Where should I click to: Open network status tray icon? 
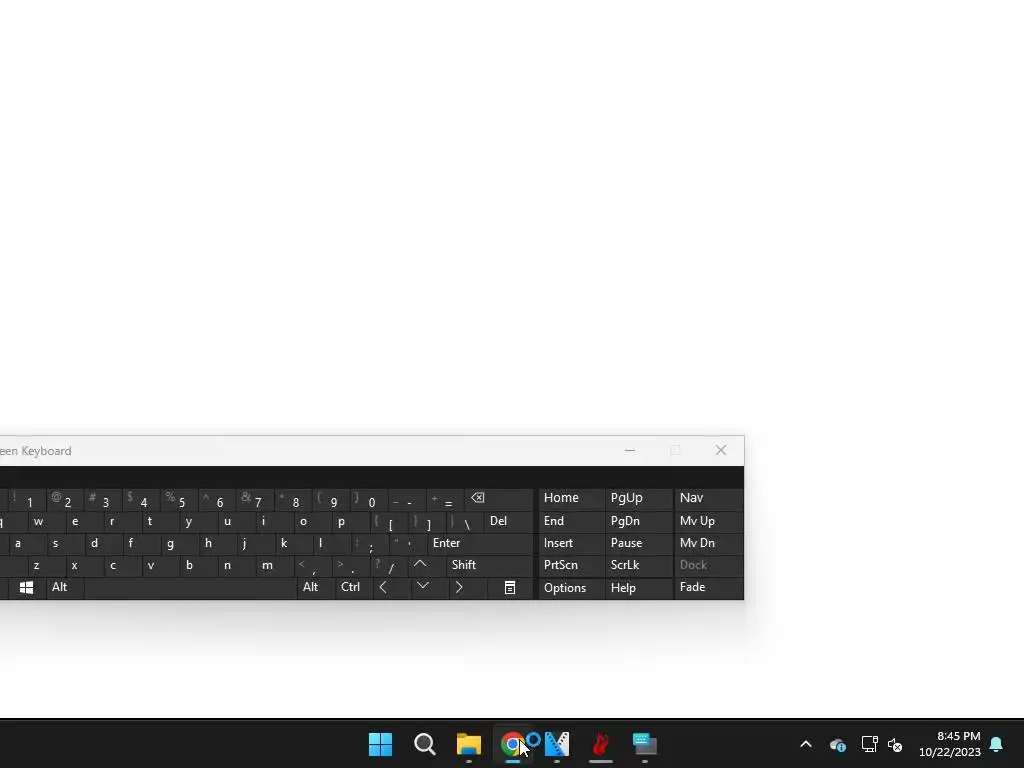pyautogui.click(x=869, y=744)
